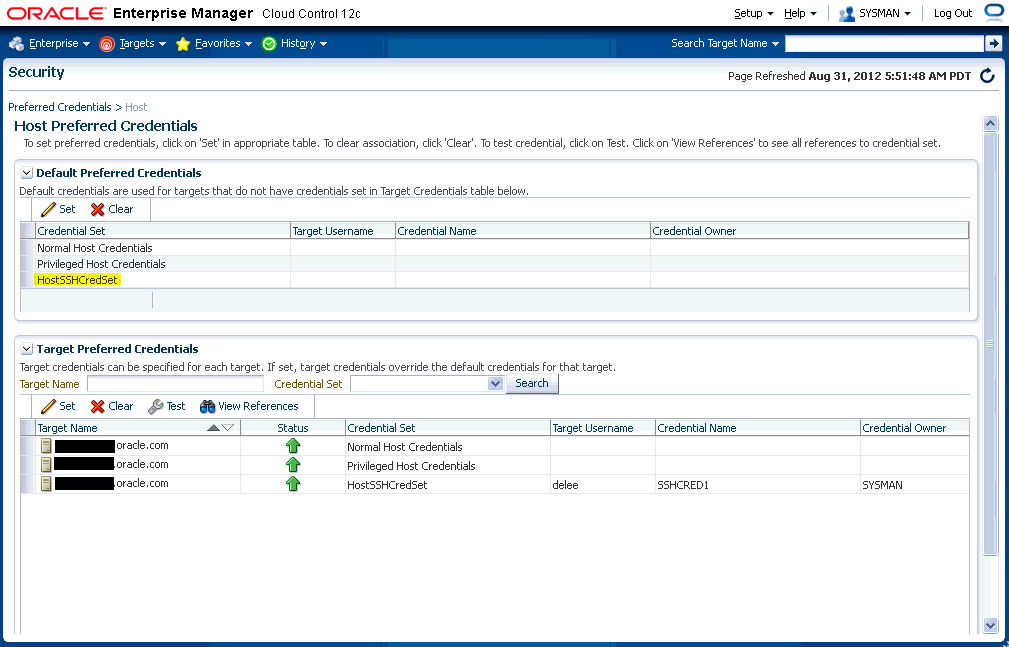Click the History clock icon

pyautogui.click(x=269, y=44)
